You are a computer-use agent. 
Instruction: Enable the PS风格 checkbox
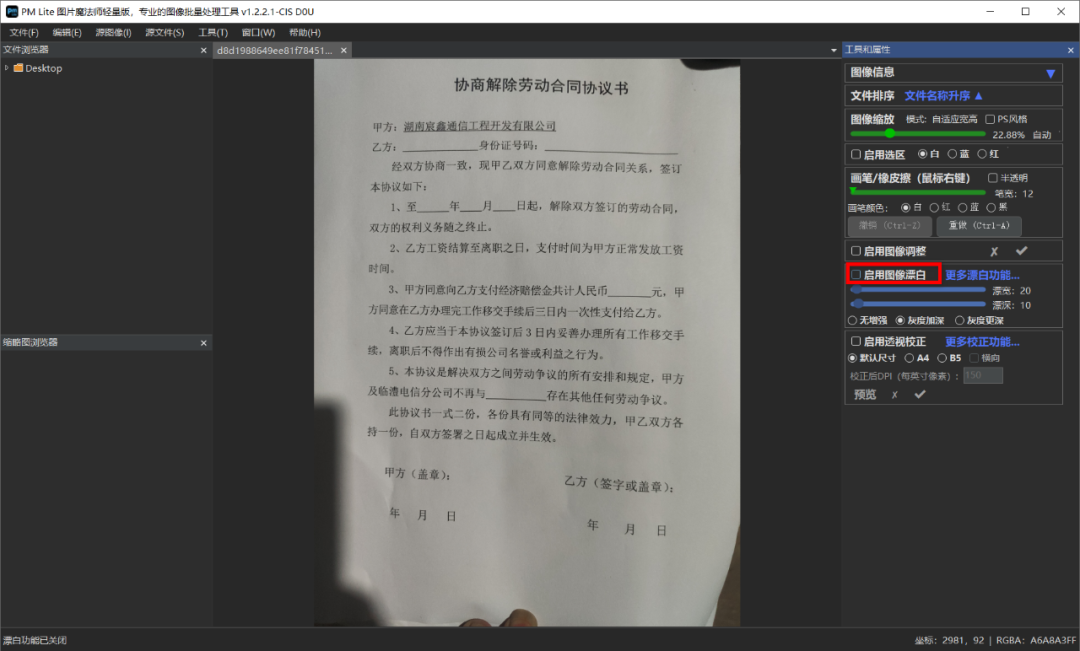pyautogui.click(x=990, y=119)
